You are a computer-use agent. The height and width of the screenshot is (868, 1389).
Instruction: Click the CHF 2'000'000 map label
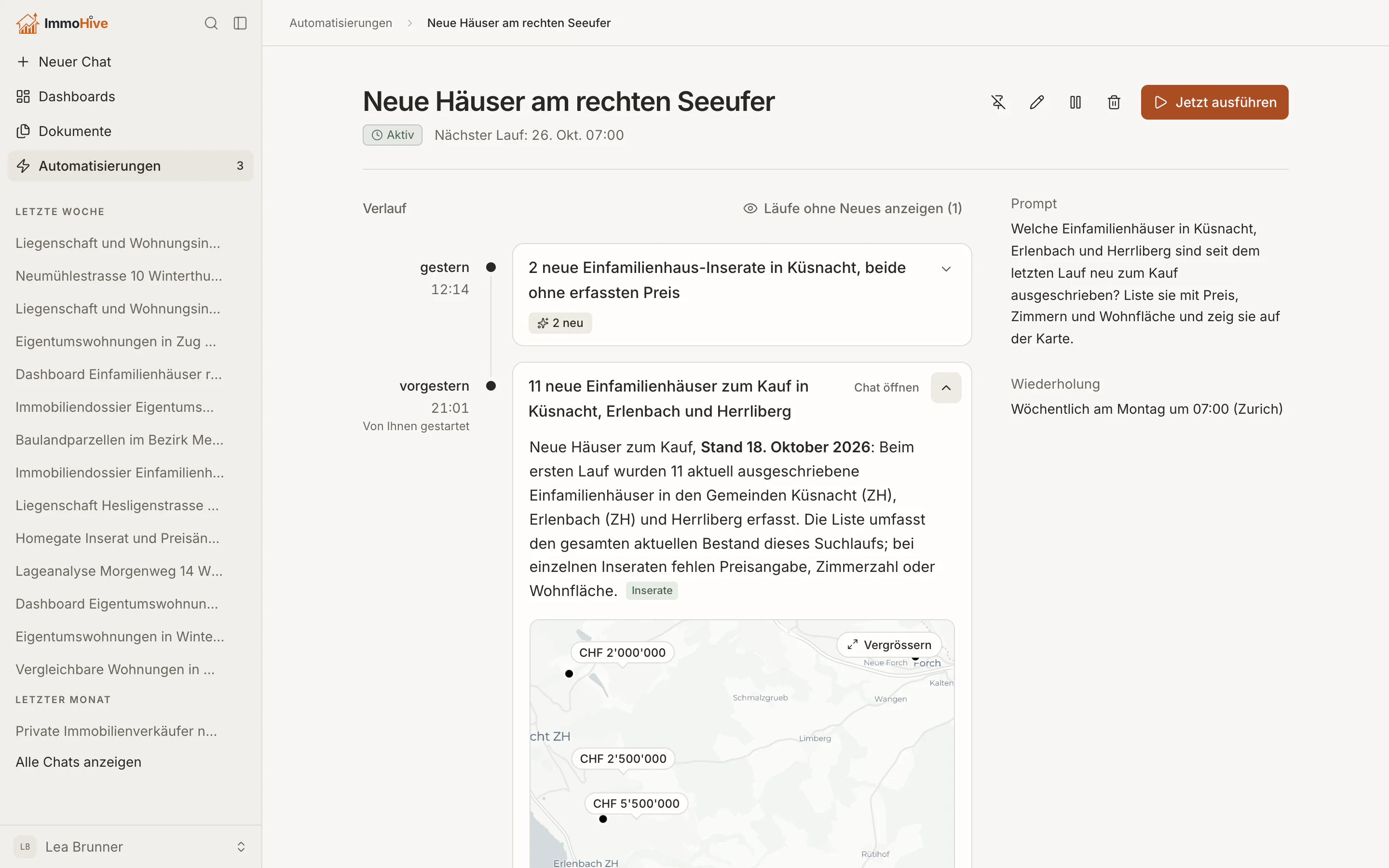(622, 653)
